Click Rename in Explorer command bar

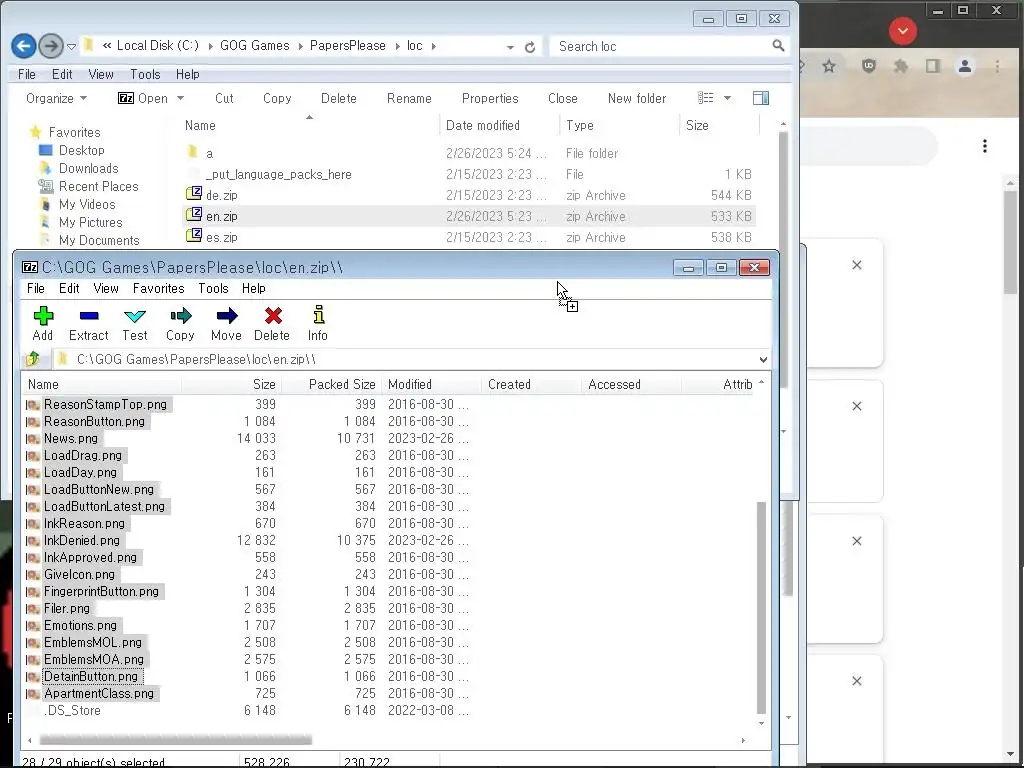pyautogui.click(x=409, y=99)
